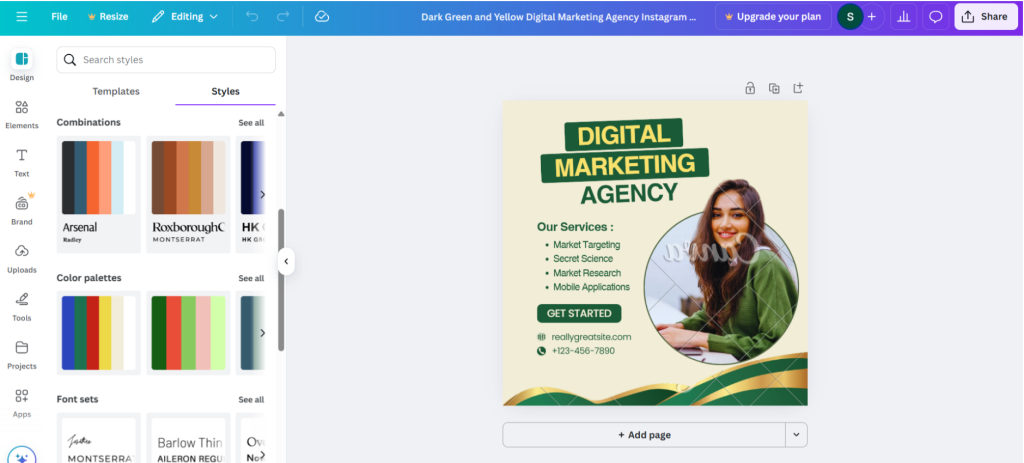The height and width of the screenshot is (463, 1024).
Task: Apply the Roxborough Montserrat combination
Action: [x=188, y=194]
